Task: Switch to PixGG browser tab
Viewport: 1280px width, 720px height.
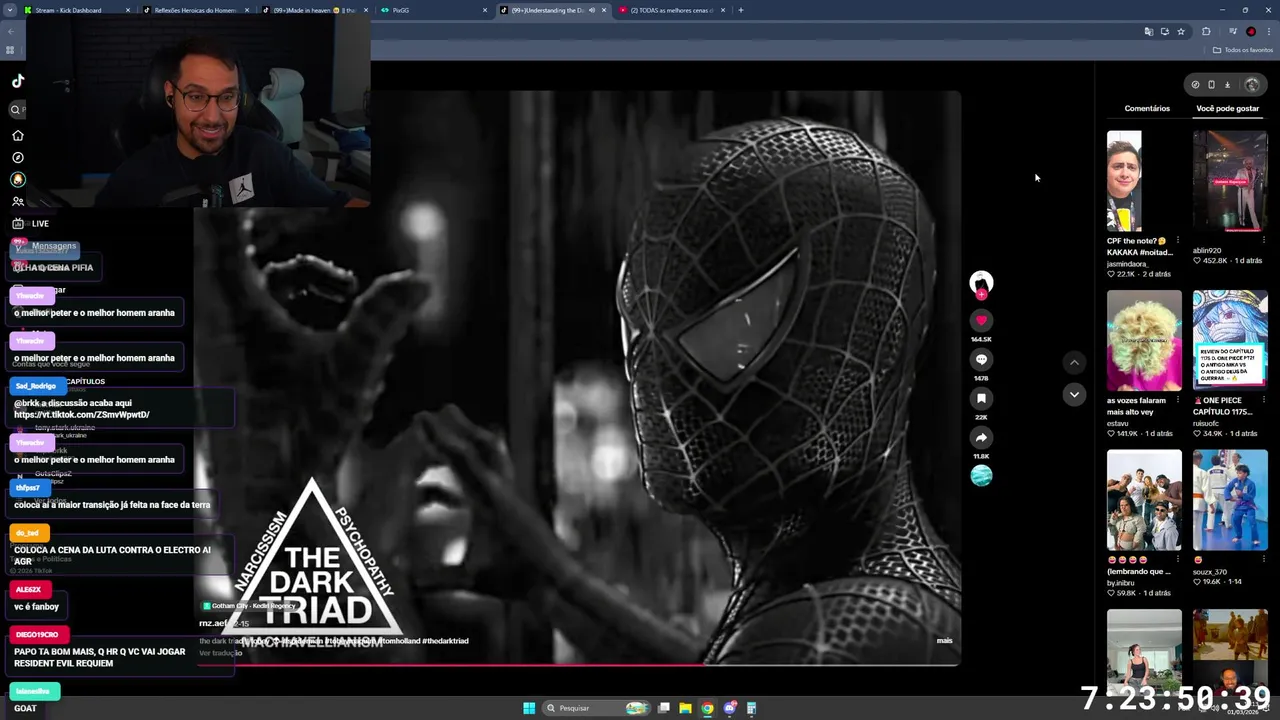Action: 433,10
